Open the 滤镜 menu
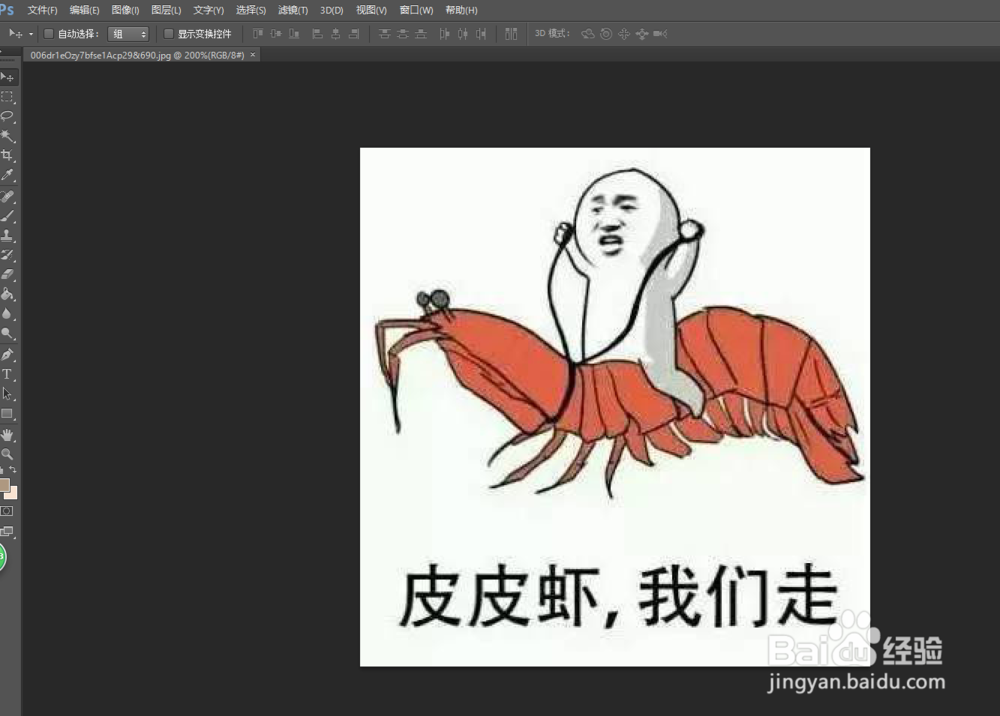The height and width of the screenshot is (716, 1000). tap(292, 9)
